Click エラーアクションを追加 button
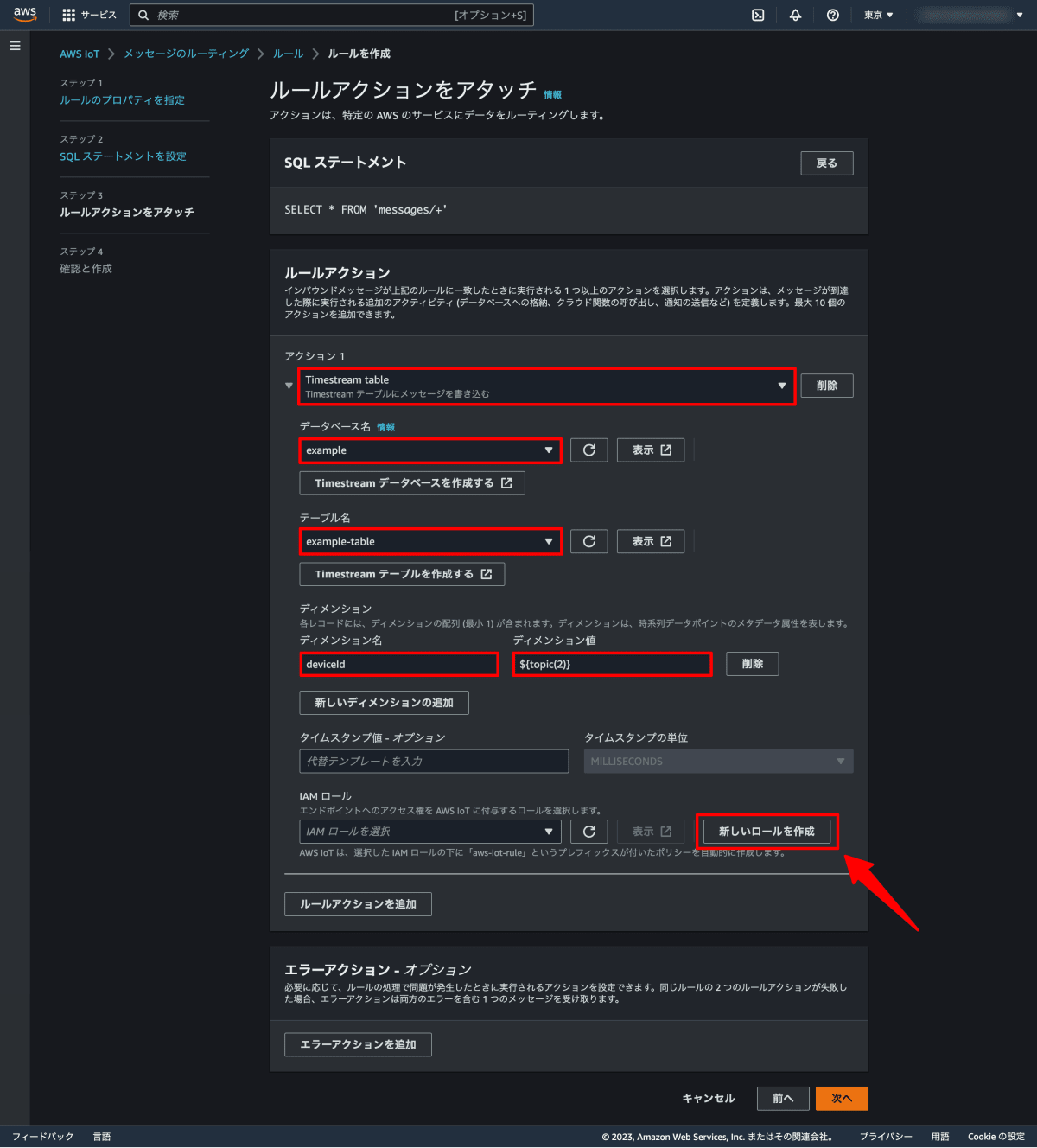Viewport: 1037px width, 1148px height. click(x=358, y=1044)
